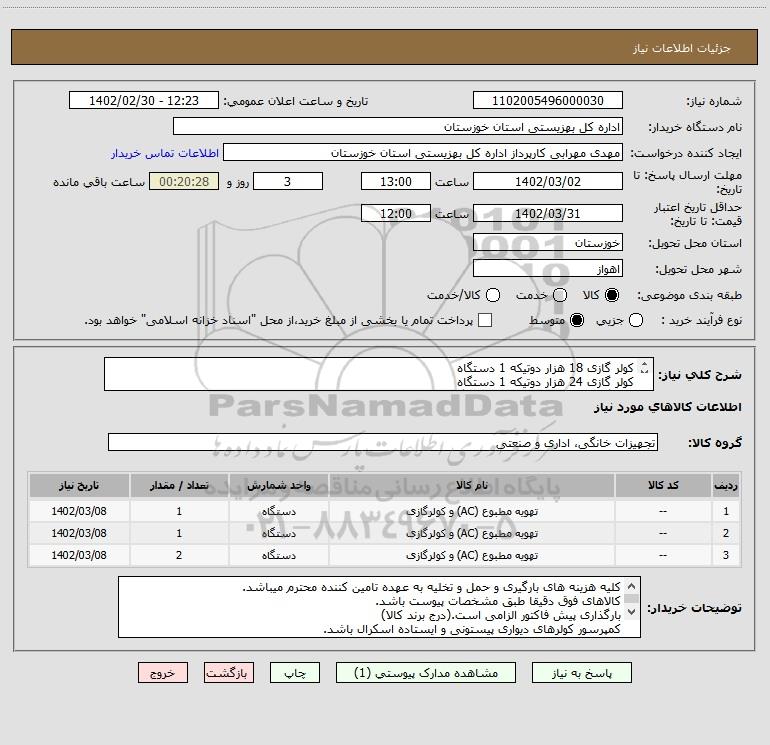The image size is (770, 745).
Task: Click row 1 date 1402/03/08
Action: 79,511
